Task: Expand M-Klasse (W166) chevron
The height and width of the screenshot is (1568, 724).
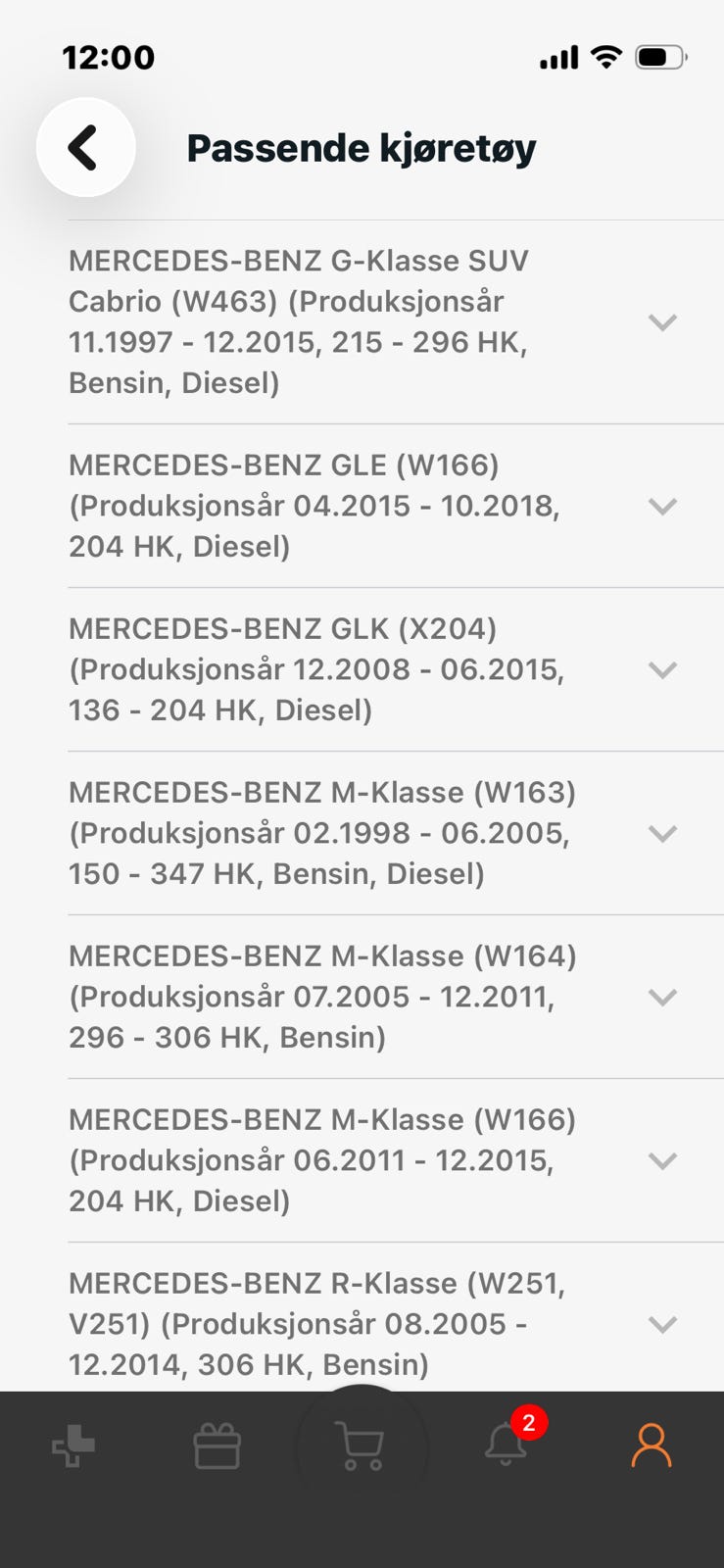Action: click(663, 1161)
